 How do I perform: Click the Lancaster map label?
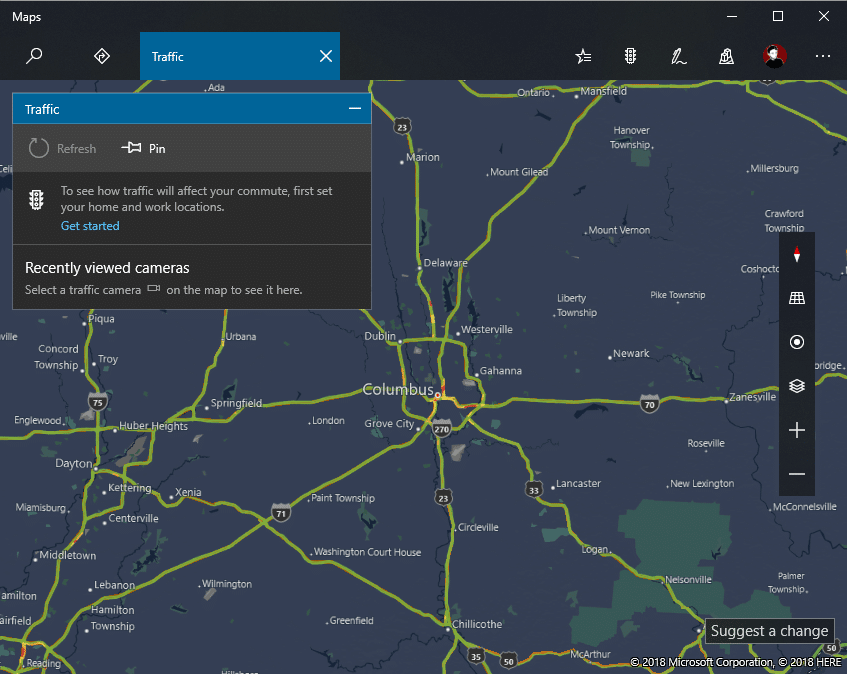tap(578, 483)
